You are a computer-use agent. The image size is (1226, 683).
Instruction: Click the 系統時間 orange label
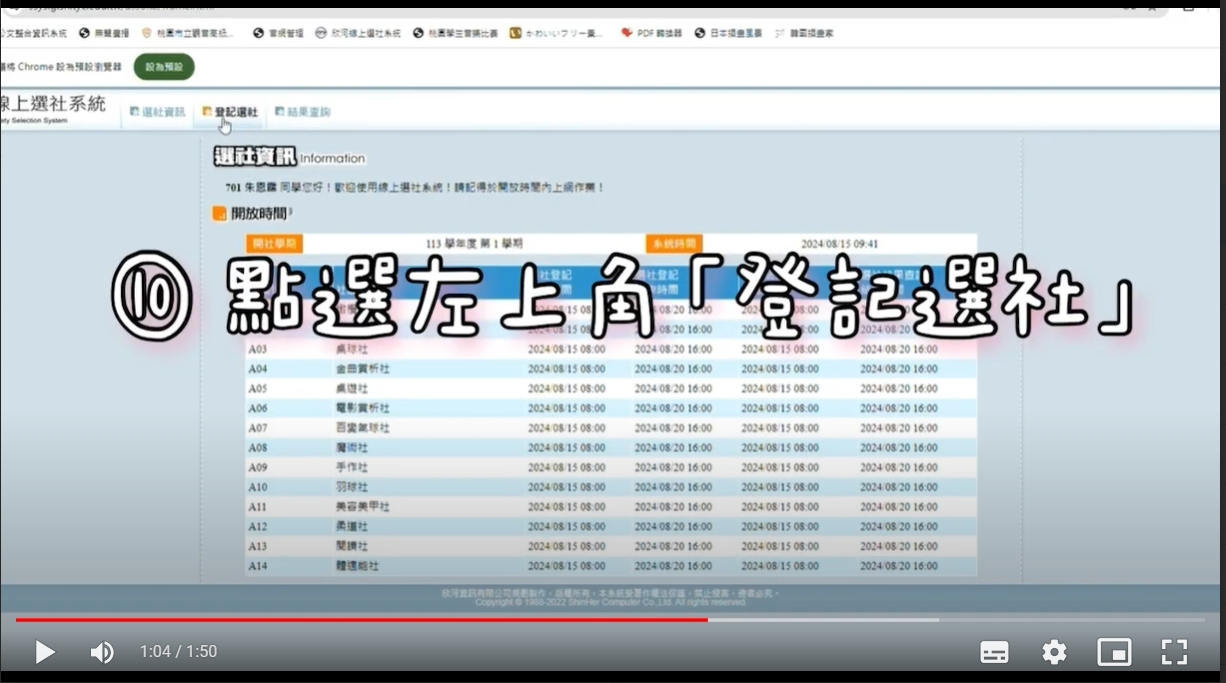pos(674,244)
